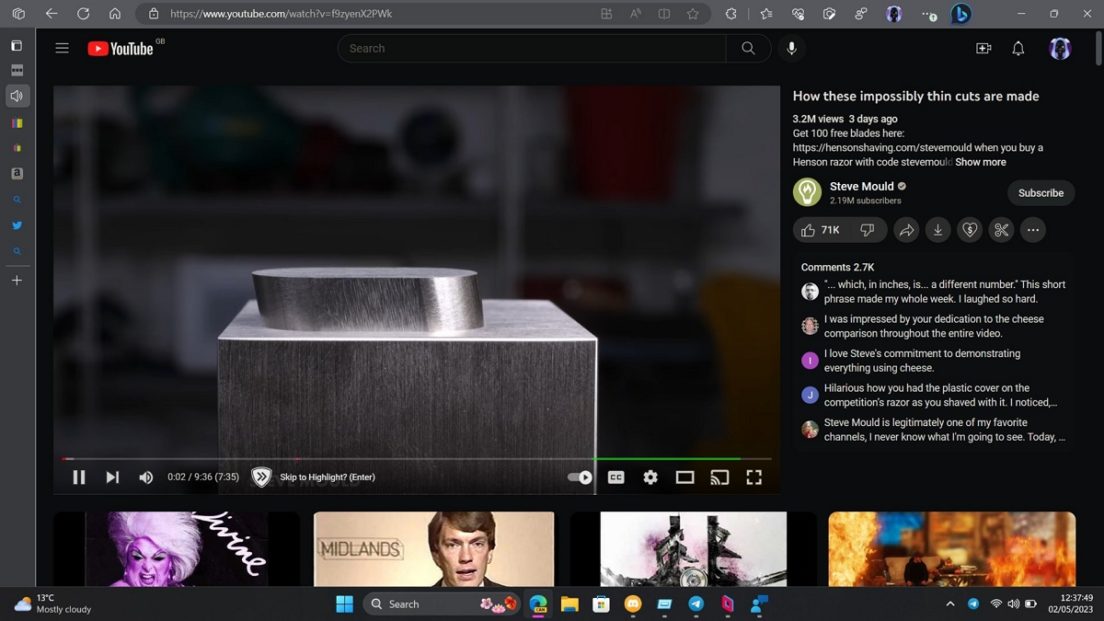The width and height of the screenshot is (1104, 621).
Task: Open playback Settings with the gear icon
Action: (650, 477)
